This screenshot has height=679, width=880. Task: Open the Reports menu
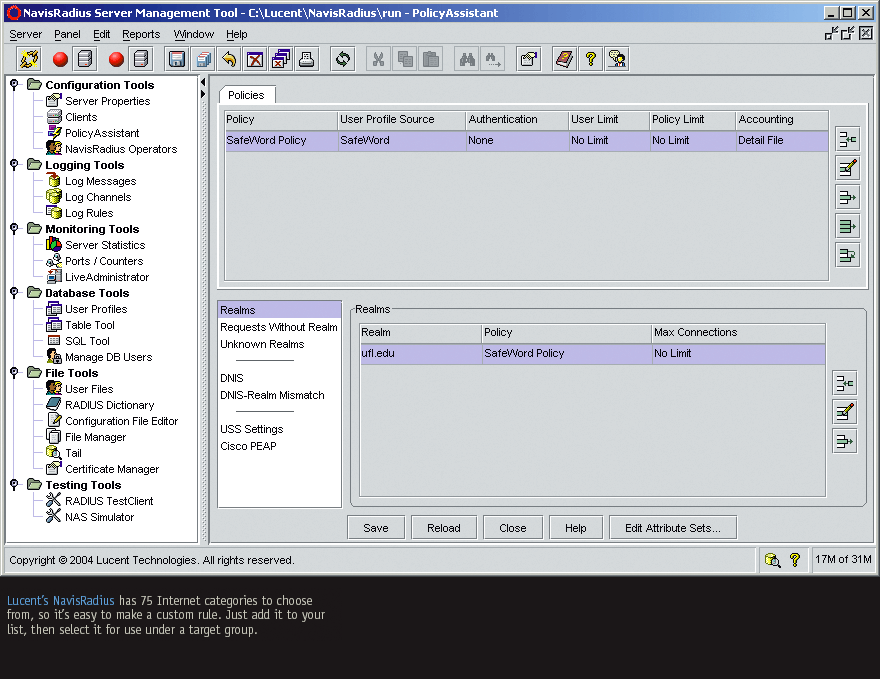(x=141, y=34)
